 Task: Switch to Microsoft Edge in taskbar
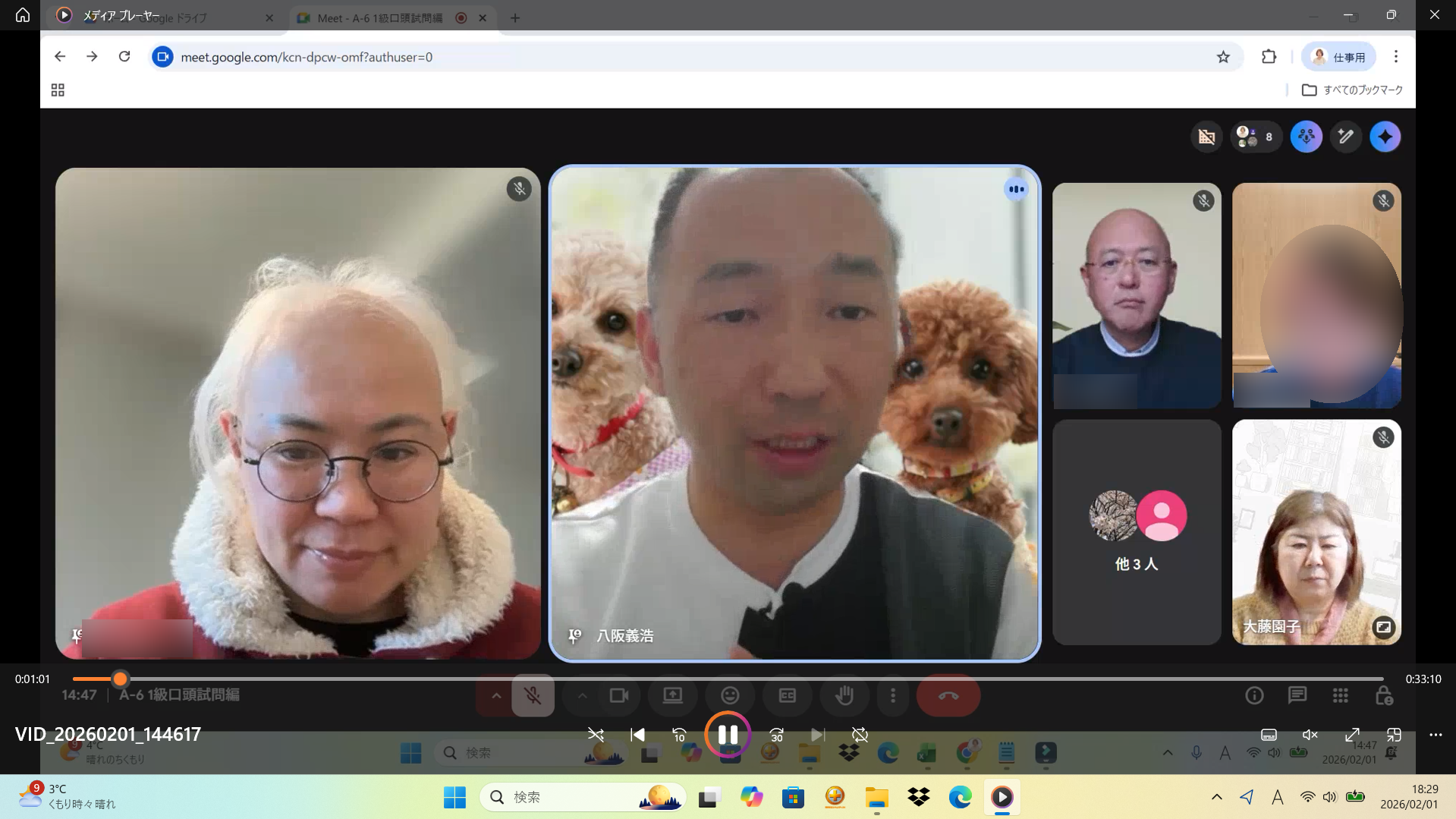pyautogui.click(x=960, y=797)
